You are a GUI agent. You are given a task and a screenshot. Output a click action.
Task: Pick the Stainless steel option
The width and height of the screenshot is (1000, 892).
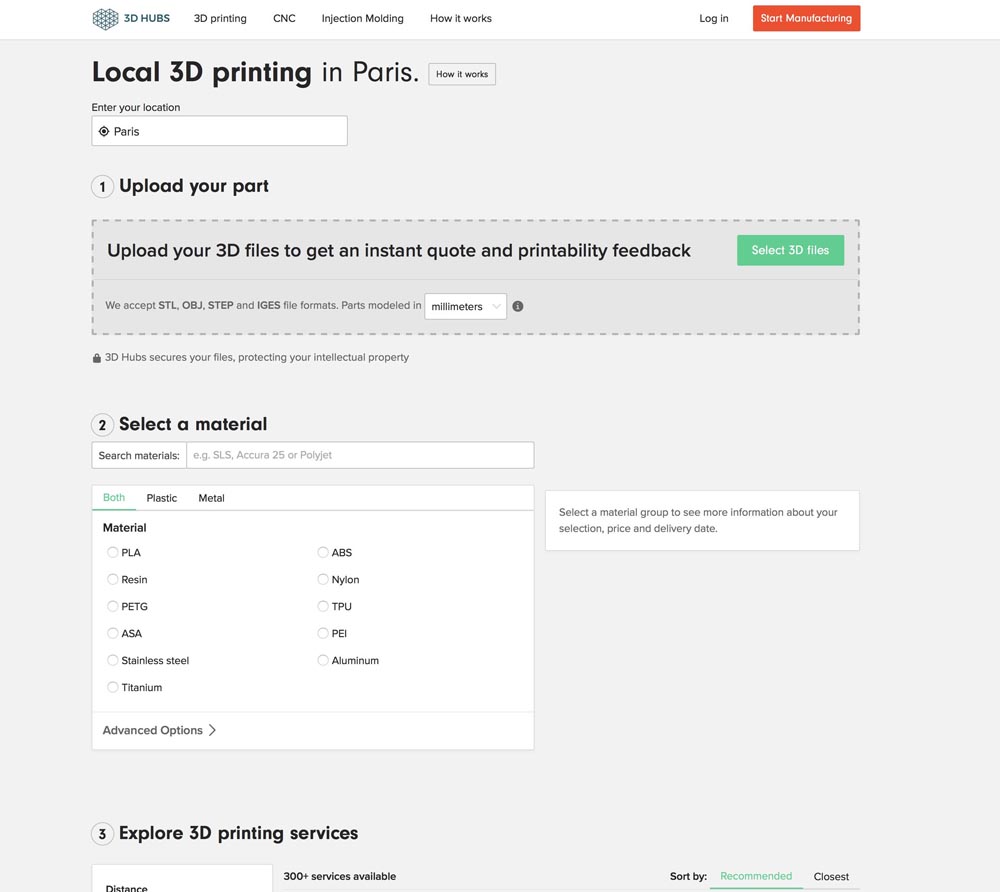113,660
